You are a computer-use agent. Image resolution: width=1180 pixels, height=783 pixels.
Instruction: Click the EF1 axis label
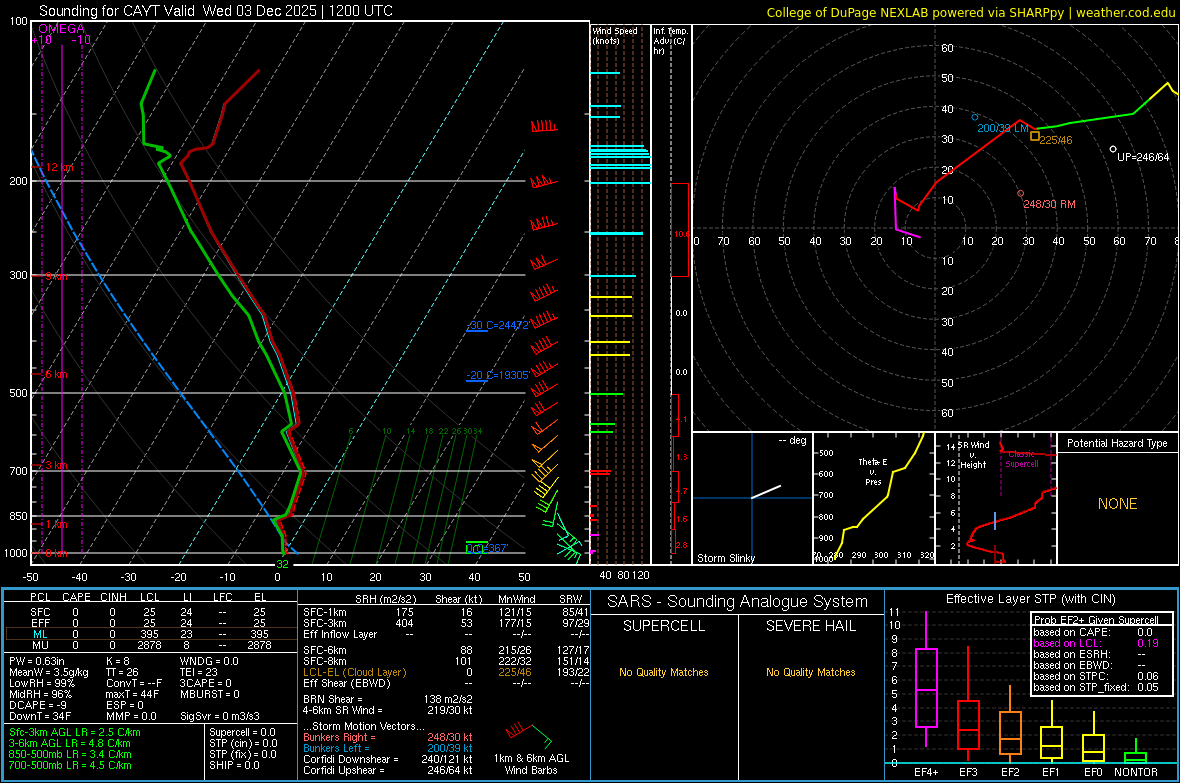[x=1051, y=772]
